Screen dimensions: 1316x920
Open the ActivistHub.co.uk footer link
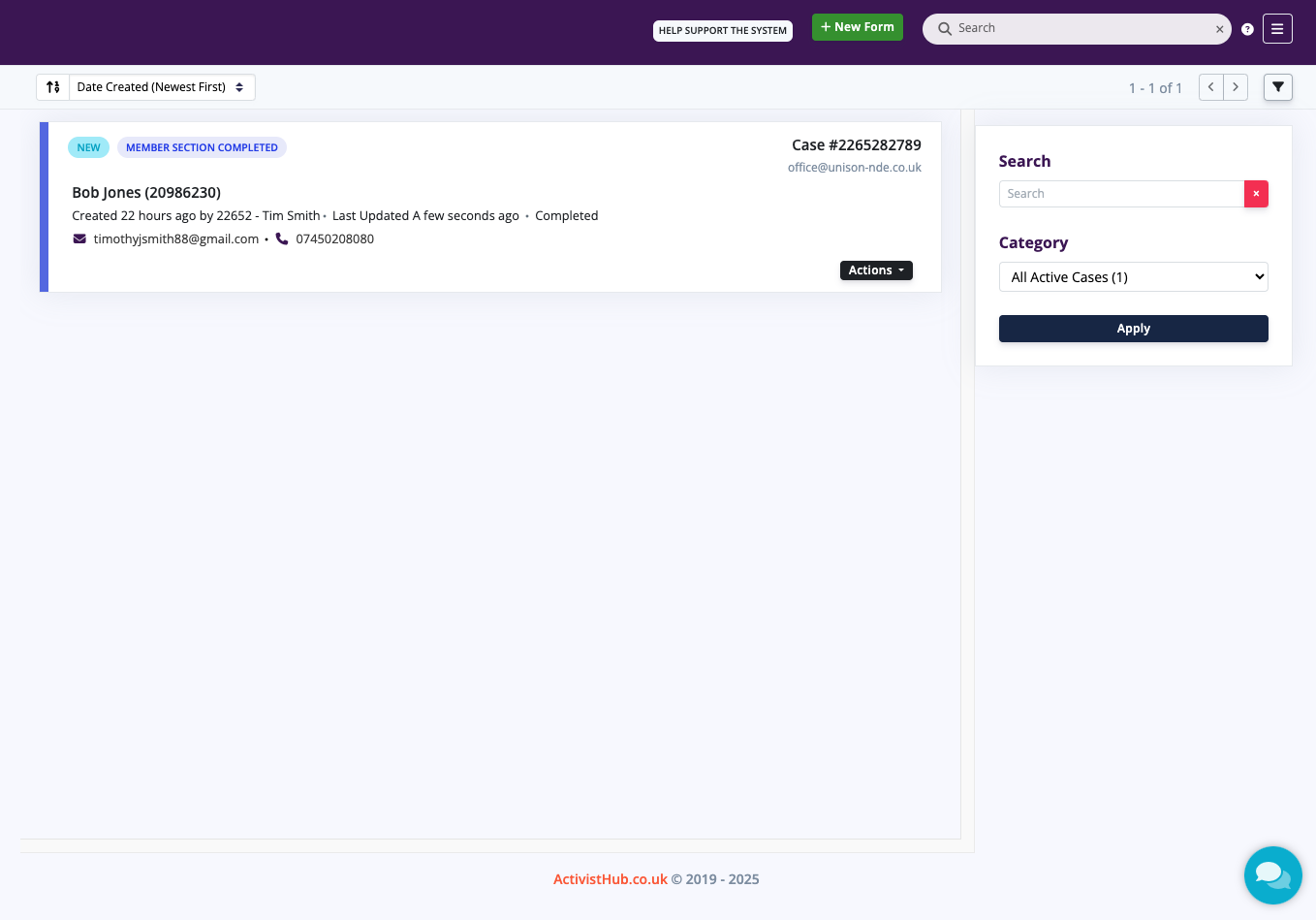pos(610,879)
